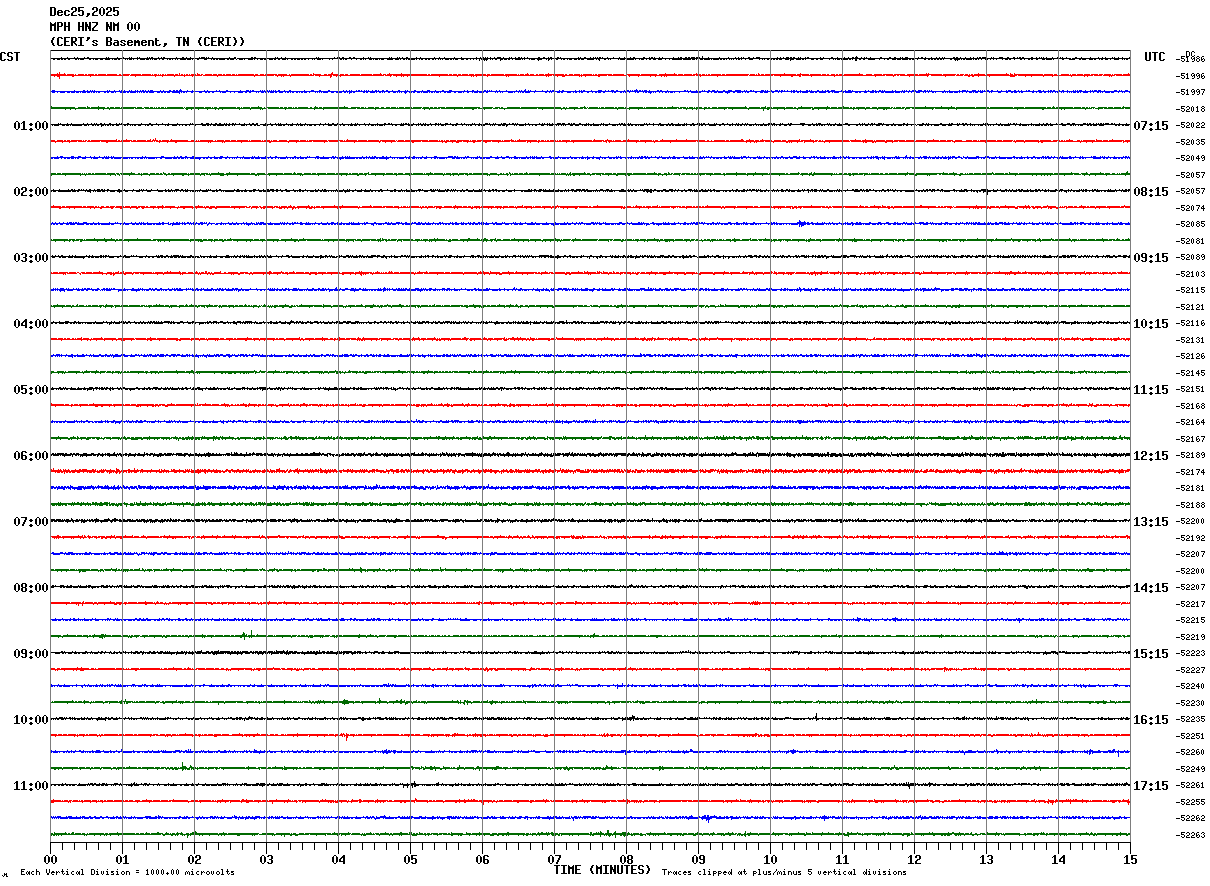Click the DC offset value -52168
Screen dimensions: 1210x886
point(1190,406)
